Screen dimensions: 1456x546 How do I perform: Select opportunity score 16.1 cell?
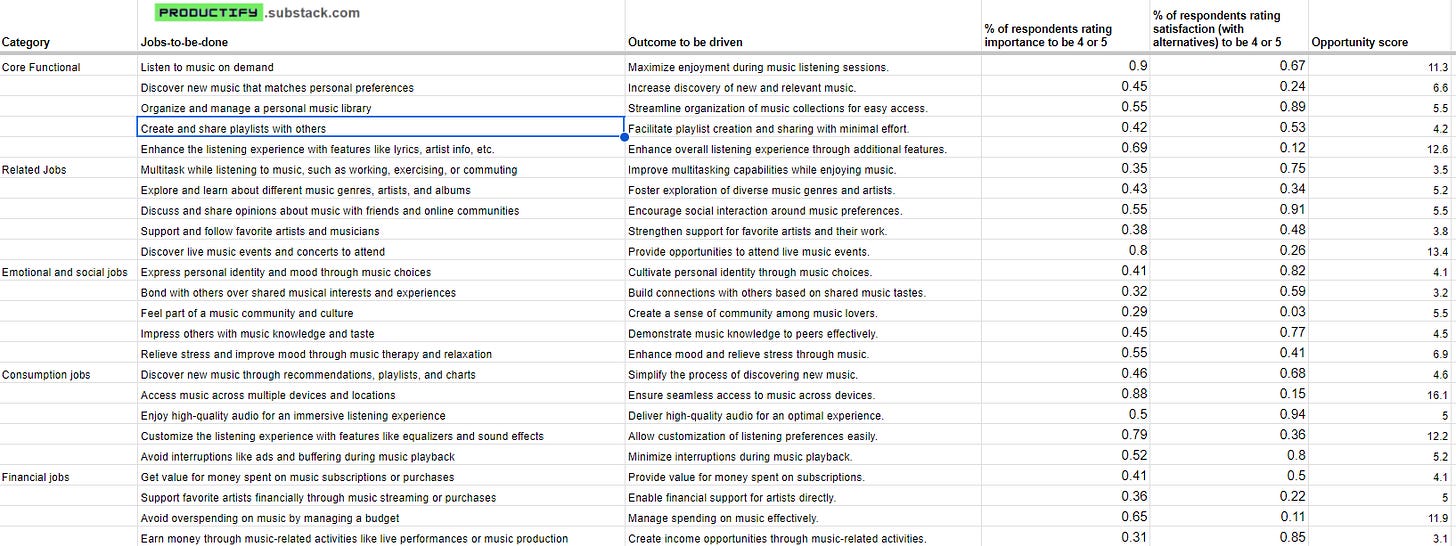click(1381, 395)
